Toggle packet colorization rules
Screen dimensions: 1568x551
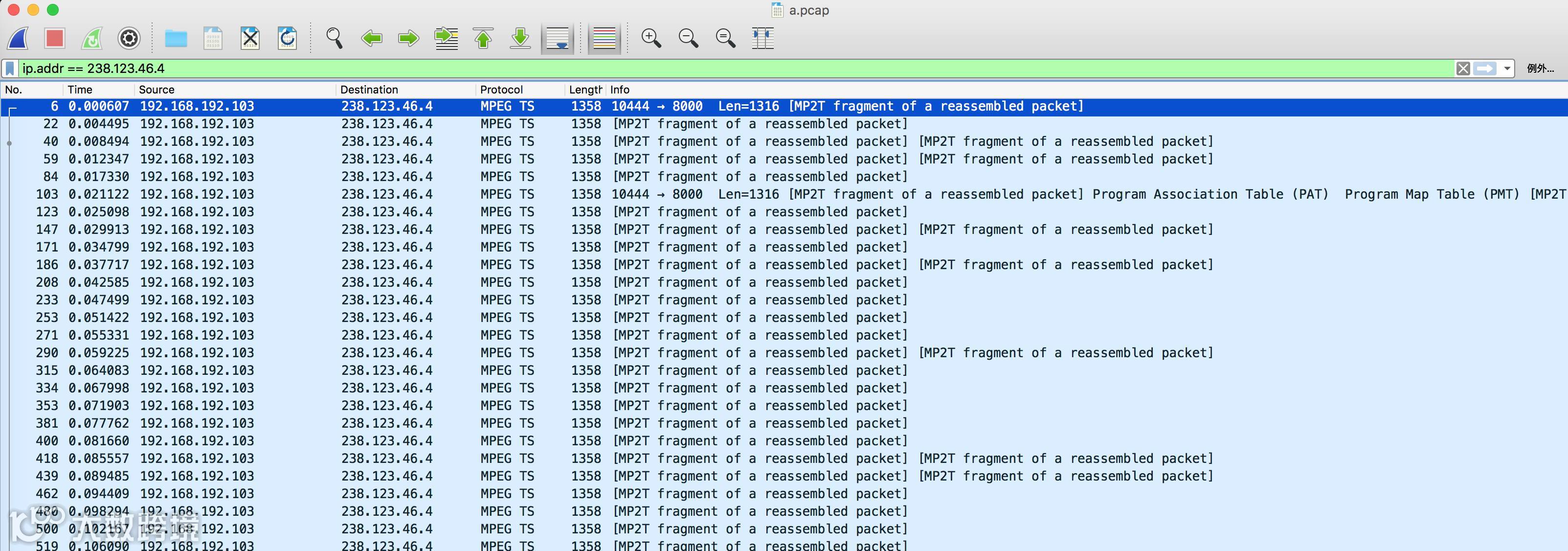(604, 38)
